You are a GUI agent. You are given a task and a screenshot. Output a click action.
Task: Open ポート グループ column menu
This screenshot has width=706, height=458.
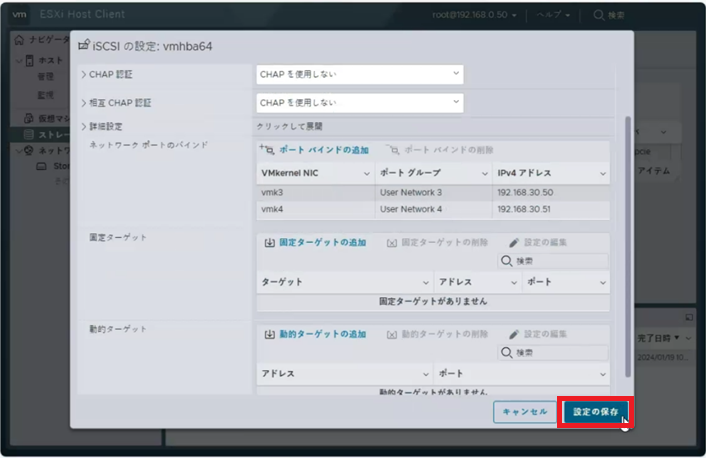point(485,174)
